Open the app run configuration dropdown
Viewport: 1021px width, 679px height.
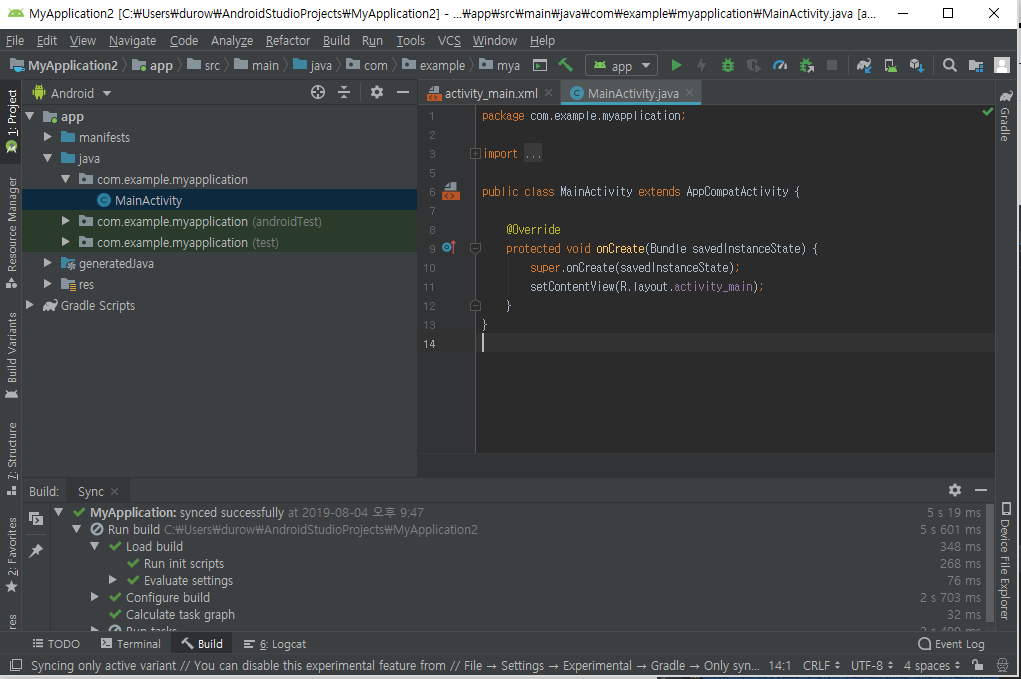pos(621,65)
